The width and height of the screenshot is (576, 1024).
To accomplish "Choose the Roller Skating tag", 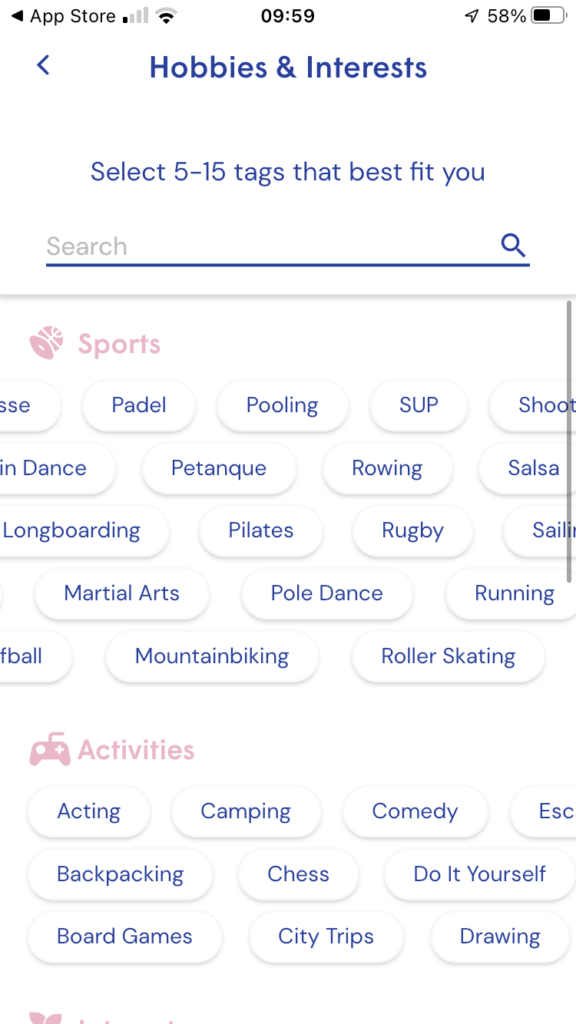I will 448,656.
